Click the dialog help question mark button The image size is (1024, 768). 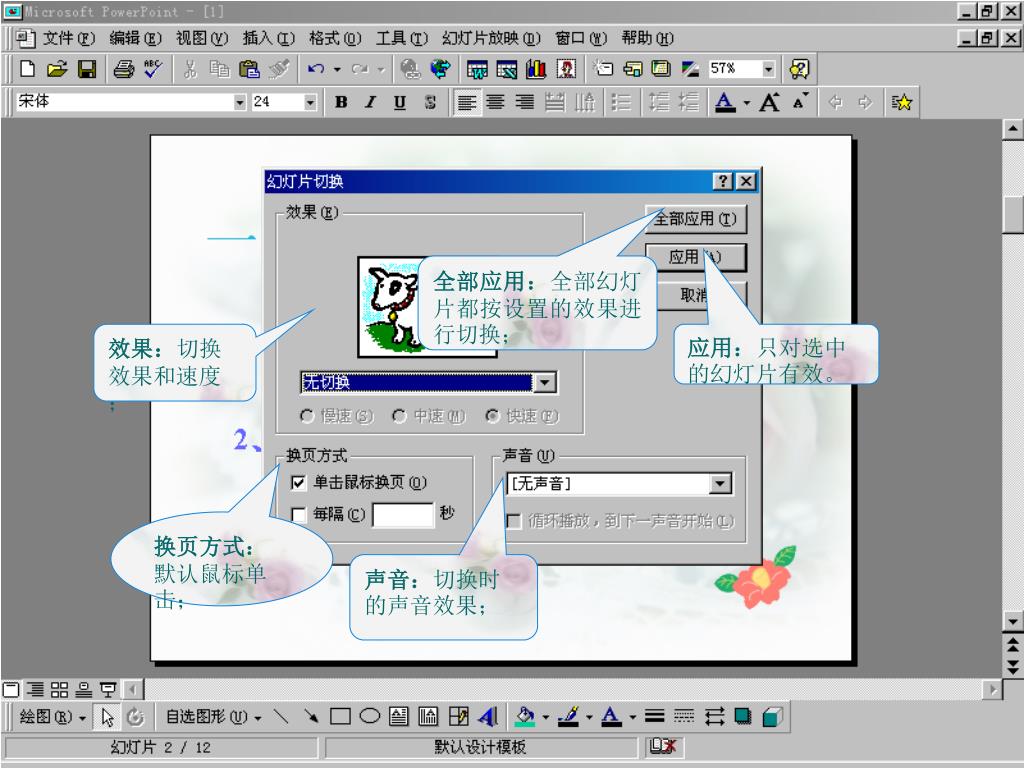722,181
